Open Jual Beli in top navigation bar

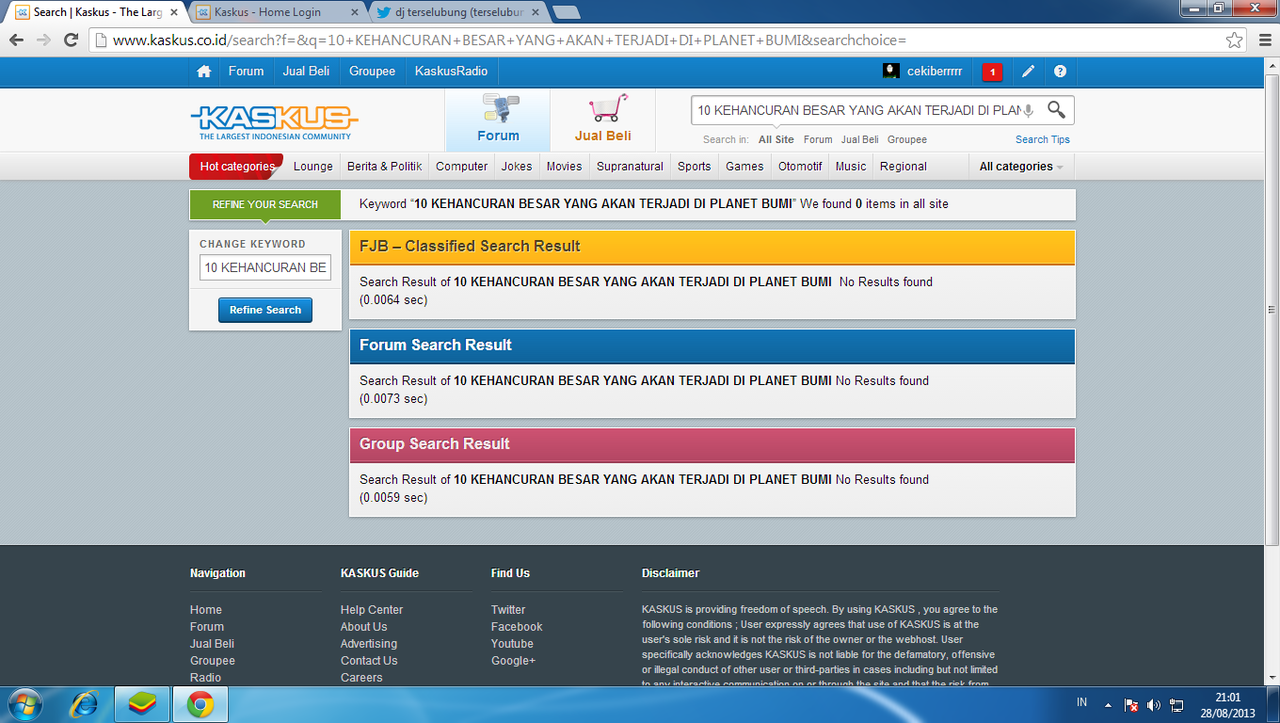(x=307, y=71)
